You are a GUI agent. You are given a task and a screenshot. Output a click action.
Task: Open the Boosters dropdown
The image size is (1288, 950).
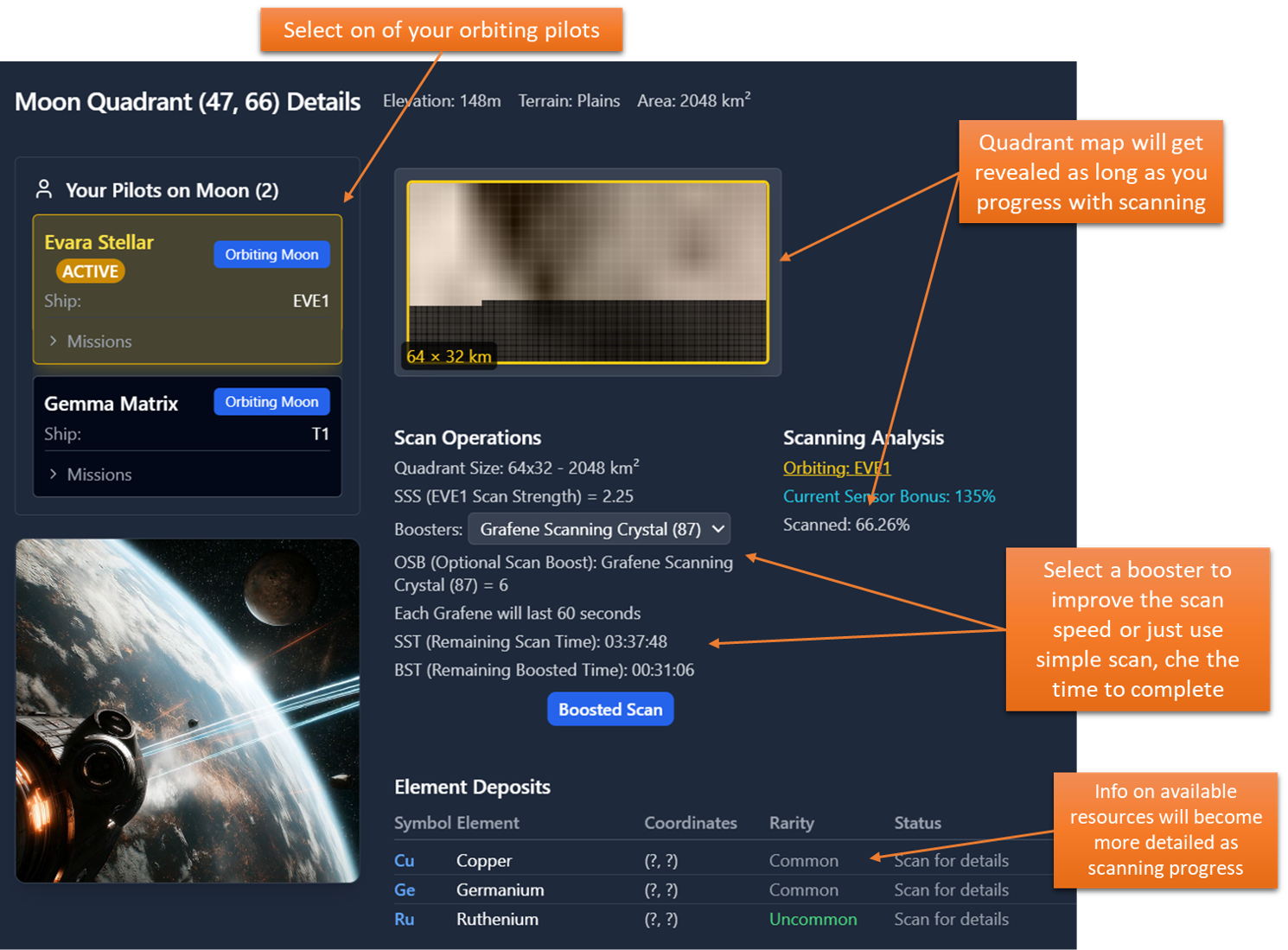coord(599,529)
